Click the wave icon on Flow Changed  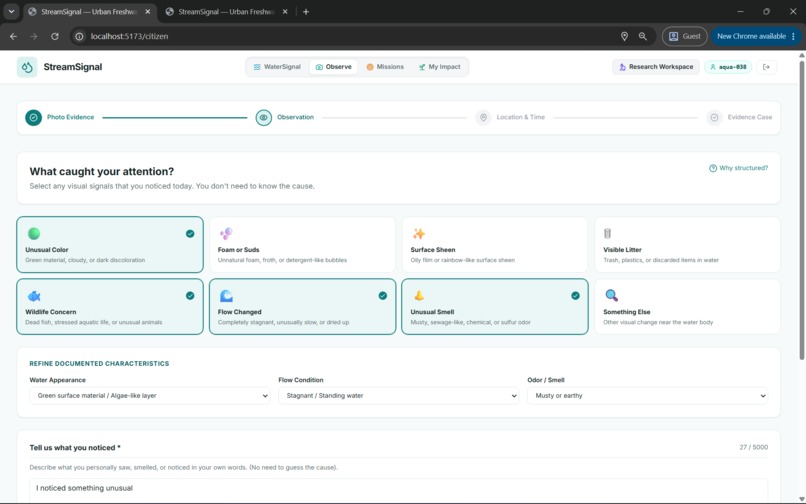pyautogui.click(x=226, y=296)
